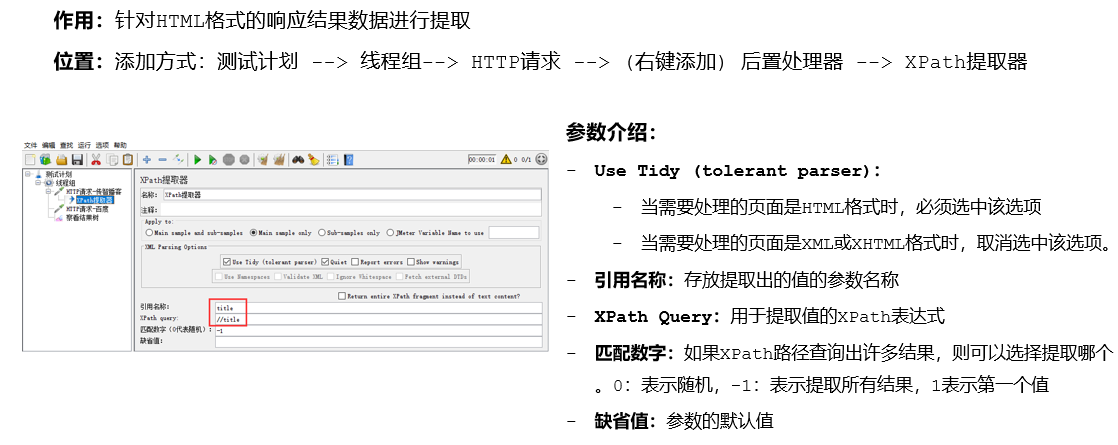Click the XPath query field

(379, 319)
